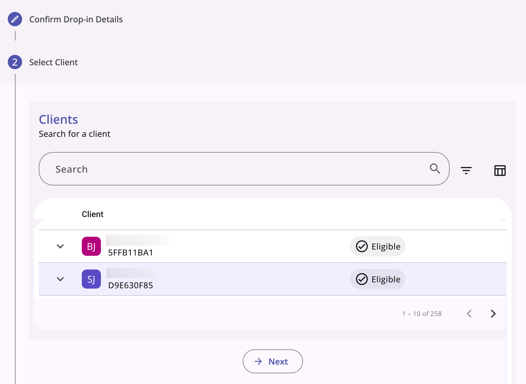Click the step 2 circle icon

point(15,62)
